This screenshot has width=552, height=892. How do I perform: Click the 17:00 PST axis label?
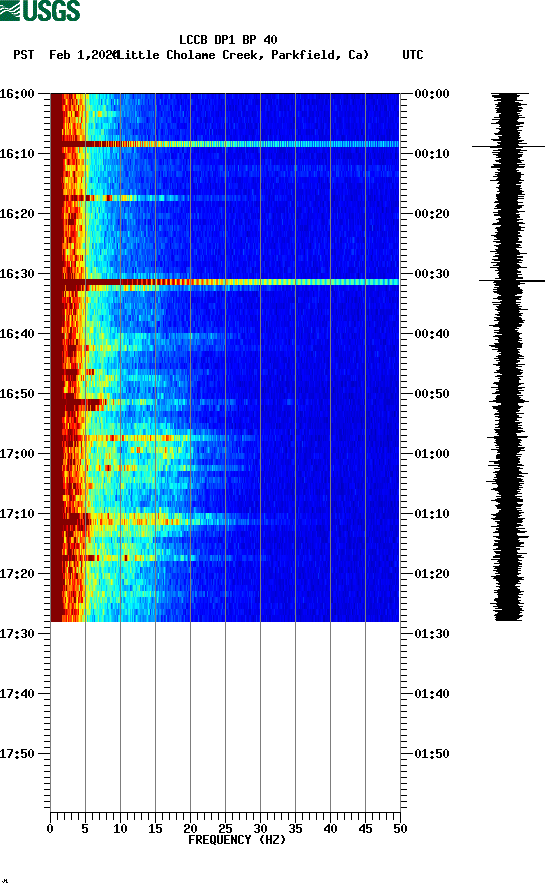click(17, 454)
